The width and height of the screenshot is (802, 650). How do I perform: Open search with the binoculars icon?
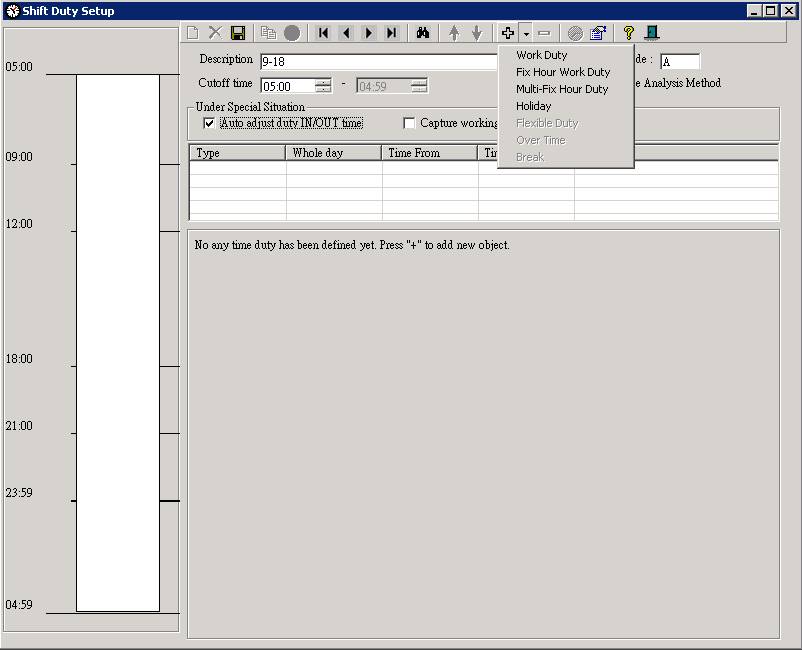pos(423,33)
